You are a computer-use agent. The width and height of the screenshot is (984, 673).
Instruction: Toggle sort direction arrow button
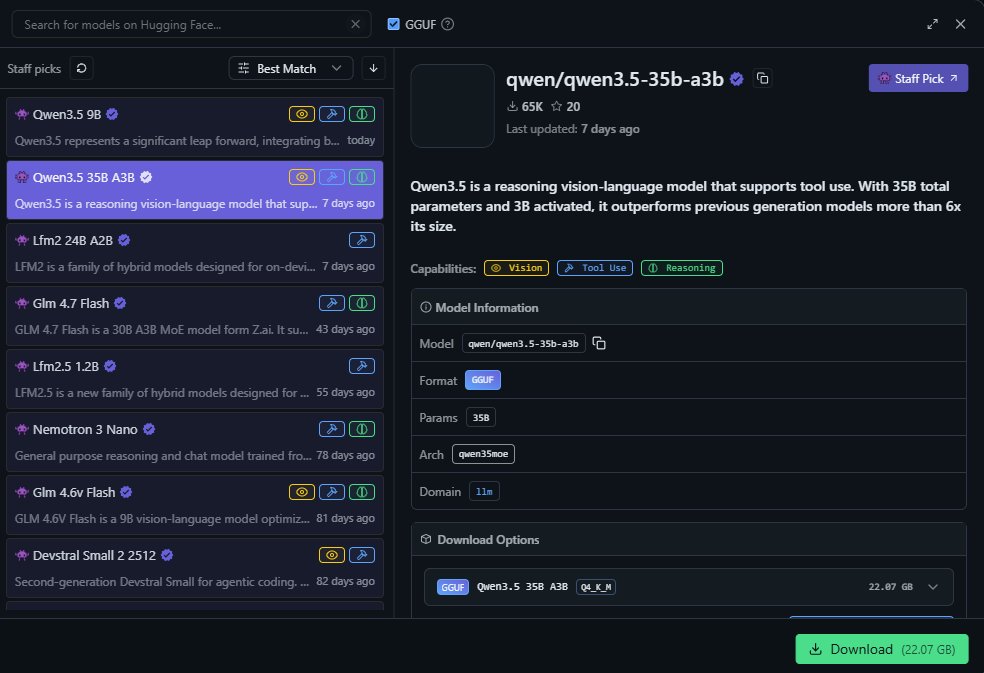tap(373, 68)
